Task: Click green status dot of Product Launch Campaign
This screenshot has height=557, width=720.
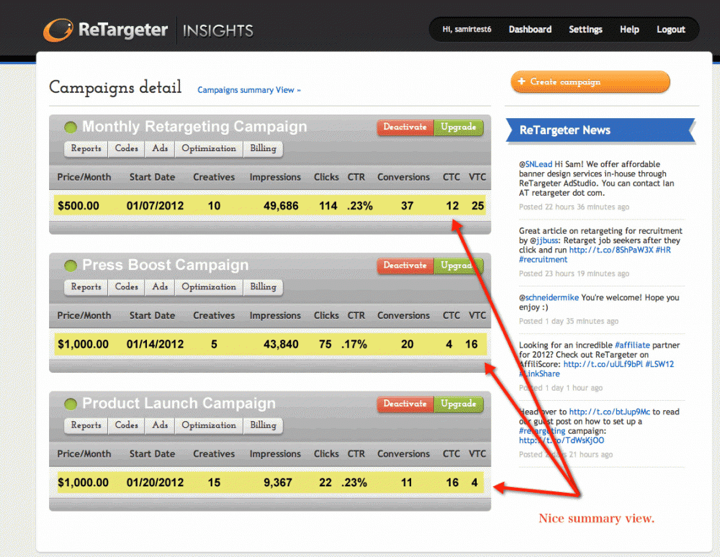Action: [x=71, y=404]
